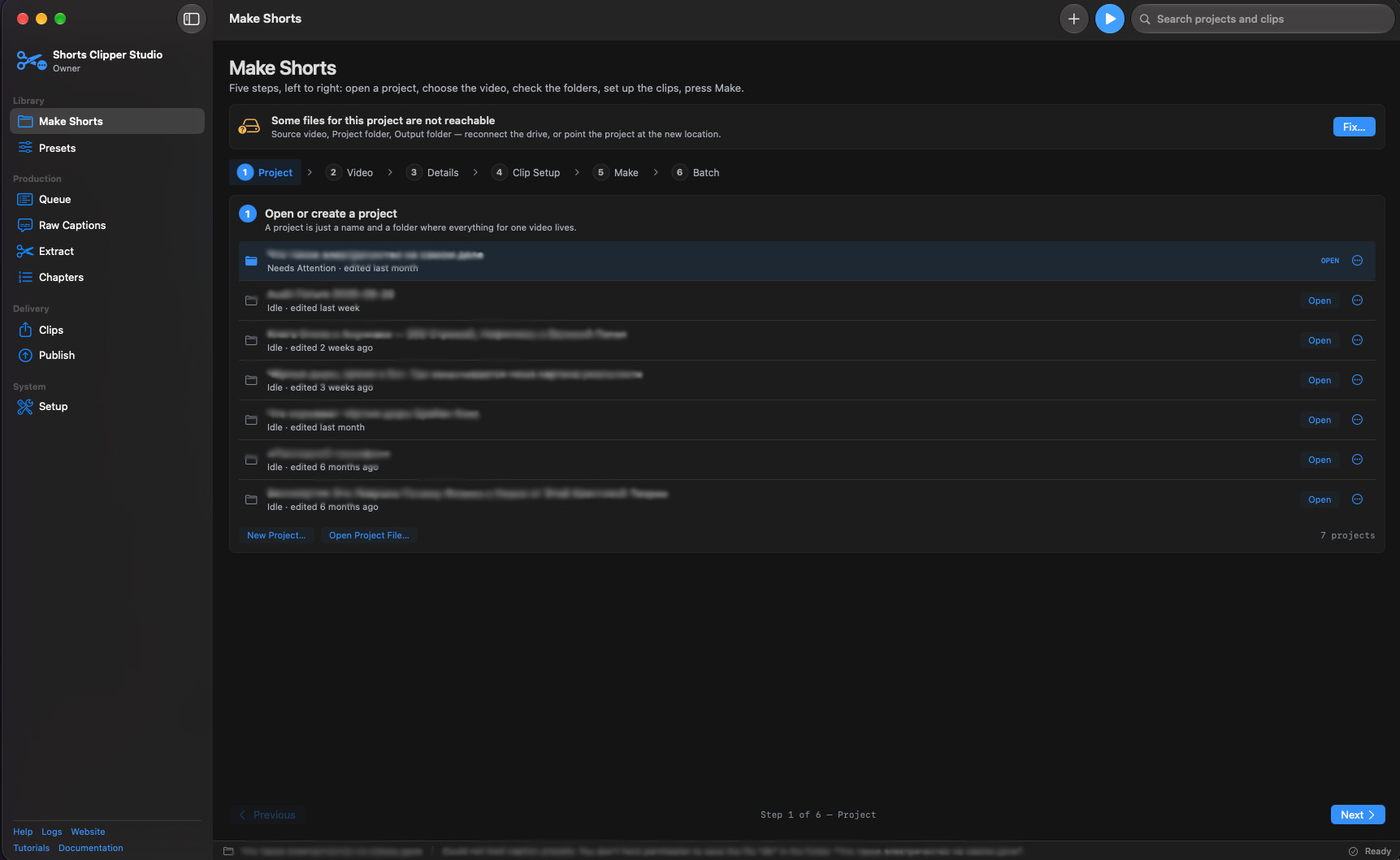The height and width of the screenshot is (860, 1400).
Task: Open Presets in the sidebar
Action: click(107, 148)
